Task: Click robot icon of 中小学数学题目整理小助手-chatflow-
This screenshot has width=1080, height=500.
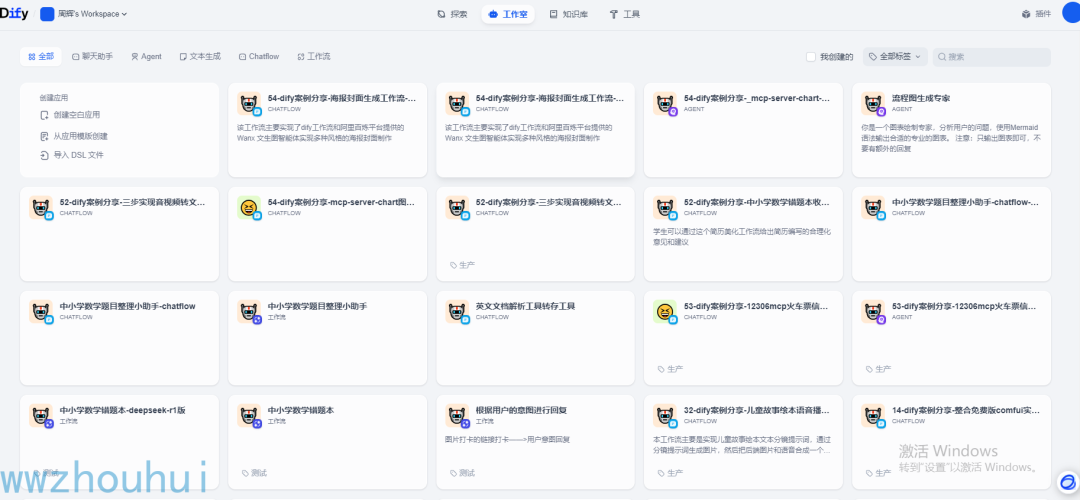Action: click(873, 207)
